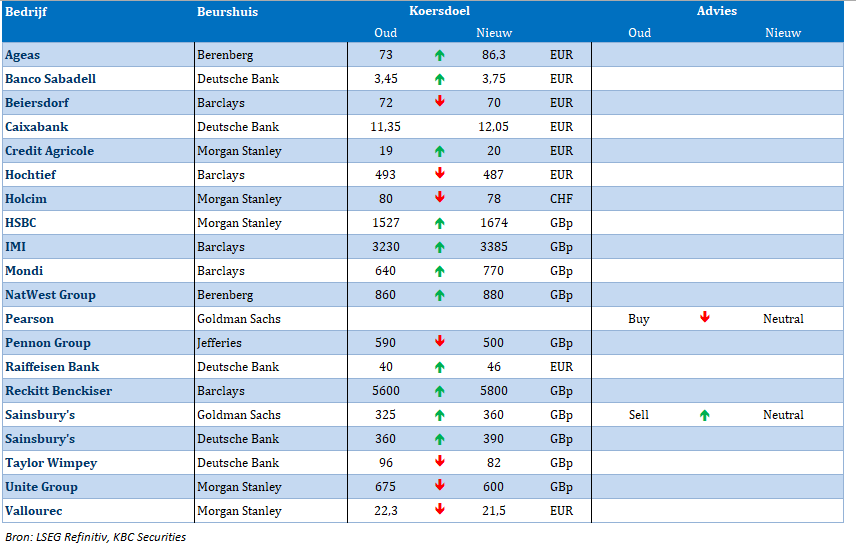Click the Oud subheader under Koersdoel

click(385, 33)
